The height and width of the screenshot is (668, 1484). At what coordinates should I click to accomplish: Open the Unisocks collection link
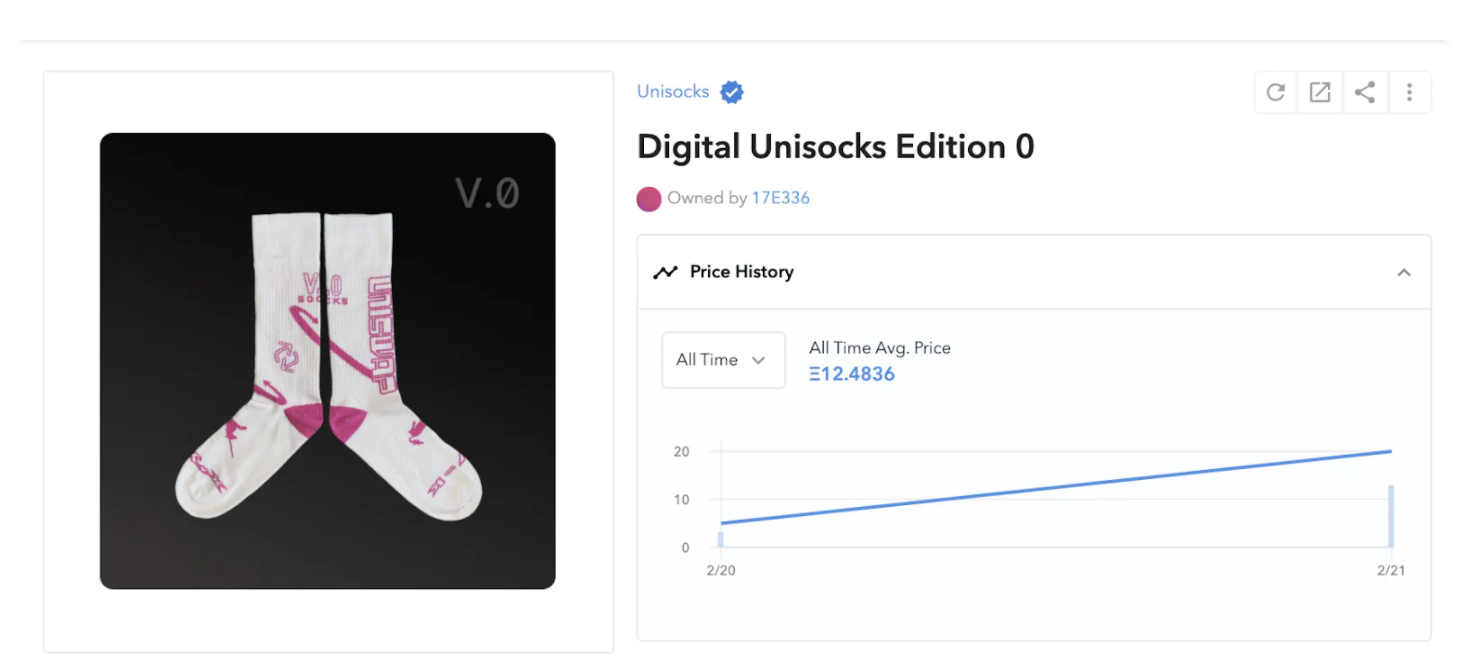(673, 92)
